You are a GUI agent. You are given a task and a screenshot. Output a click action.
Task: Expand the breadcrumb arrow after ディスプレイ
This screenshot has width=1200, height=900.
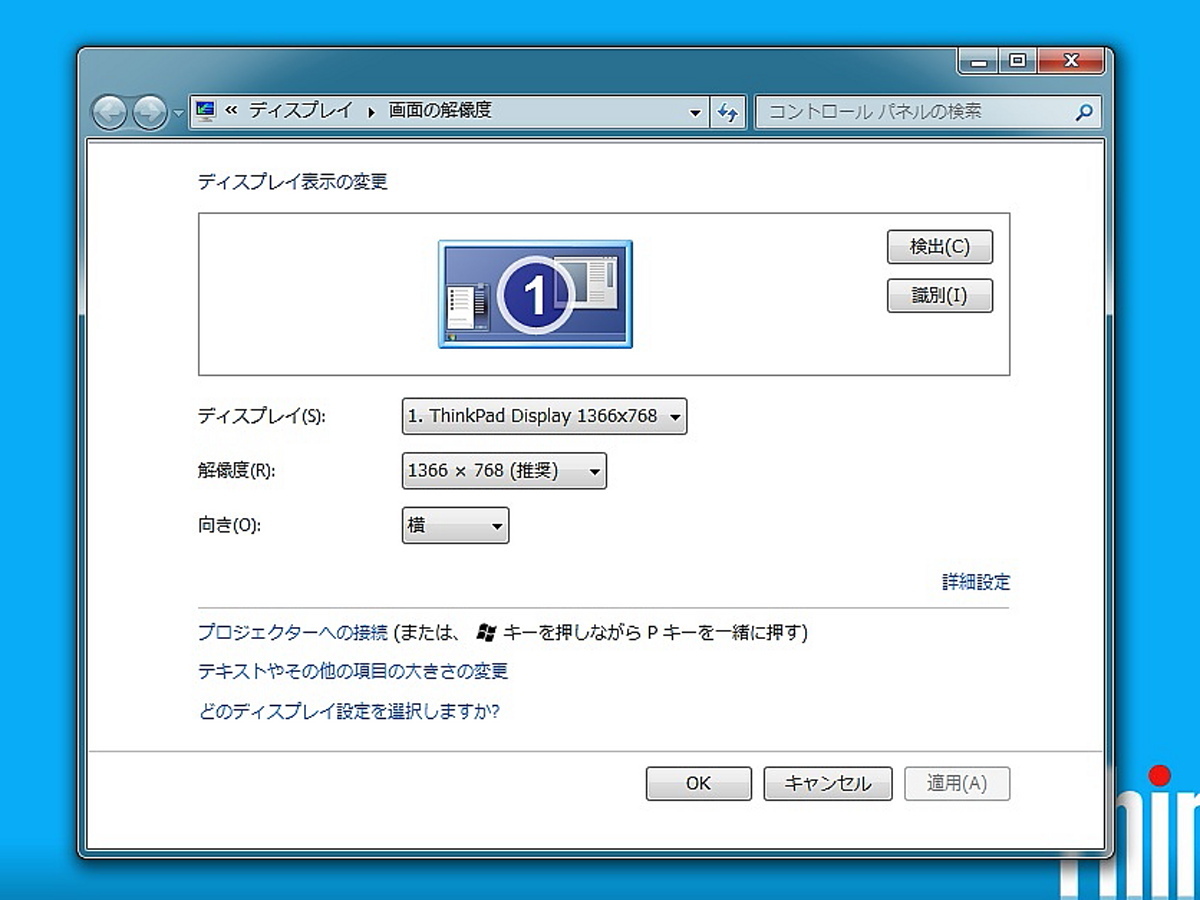coord(371,112)
